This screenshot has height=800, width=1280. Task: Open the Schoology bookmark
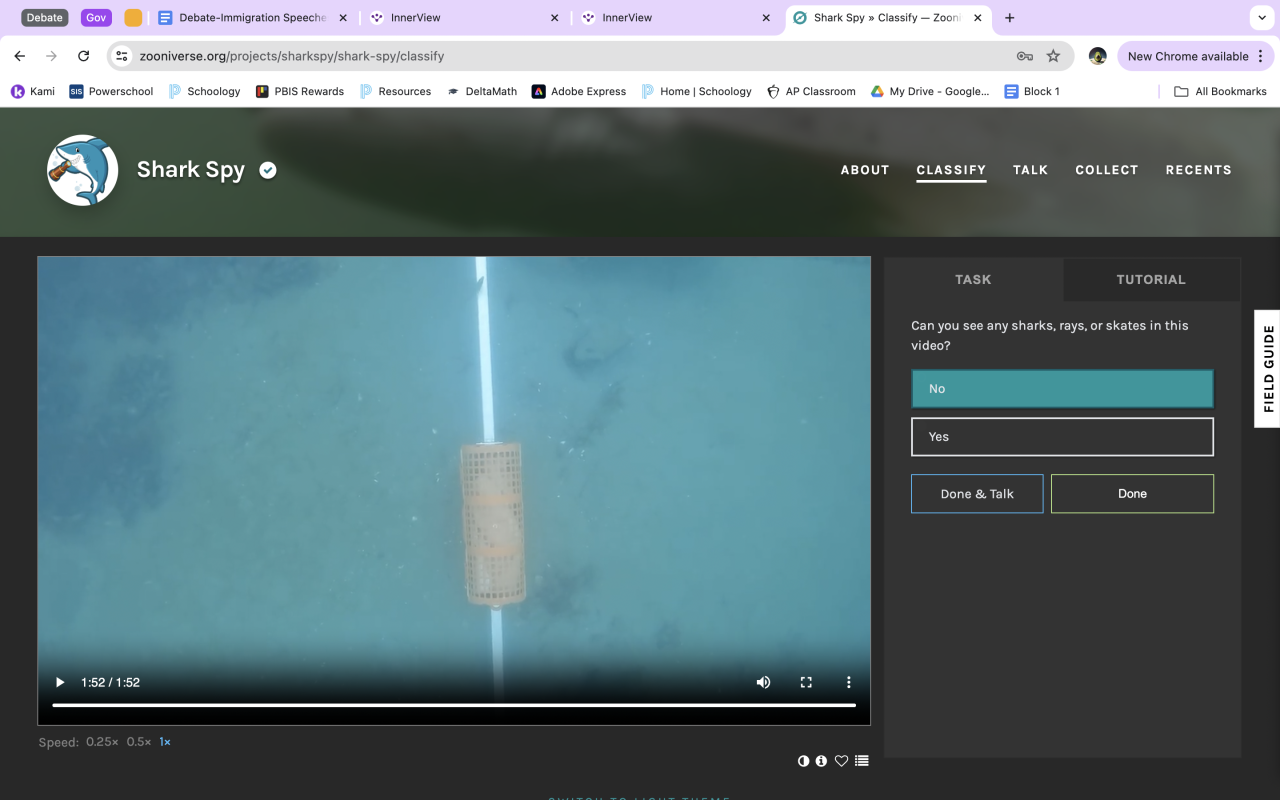204,91
